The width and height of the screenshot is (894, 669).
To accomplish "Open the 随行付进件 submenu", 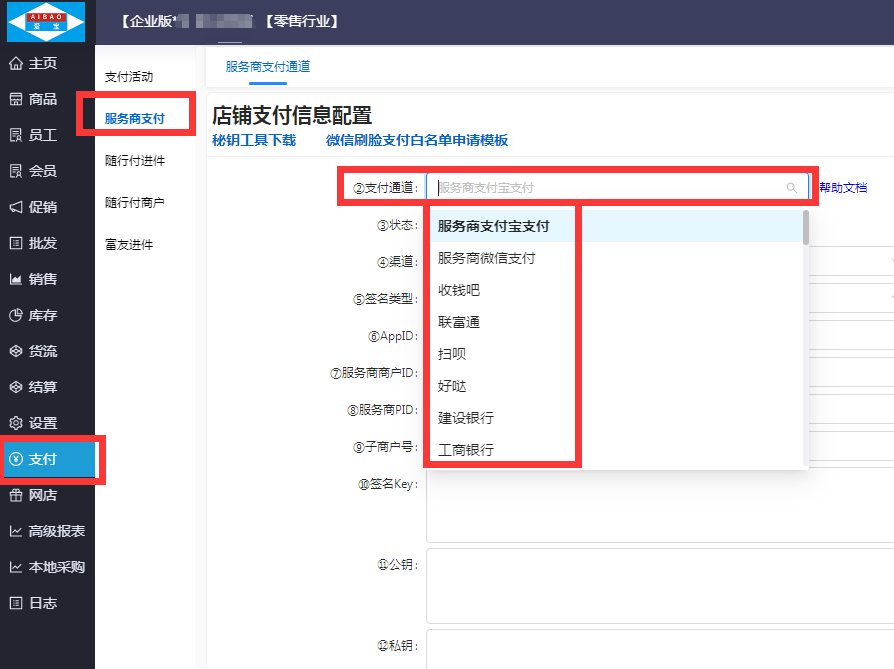I will click(x=135, y=161).
